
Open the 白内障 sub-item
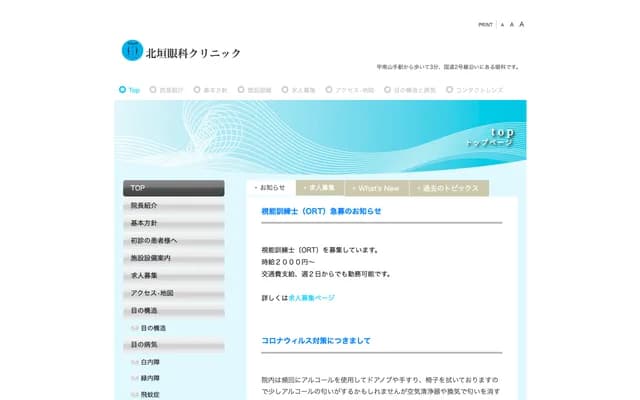coord(150,362)
